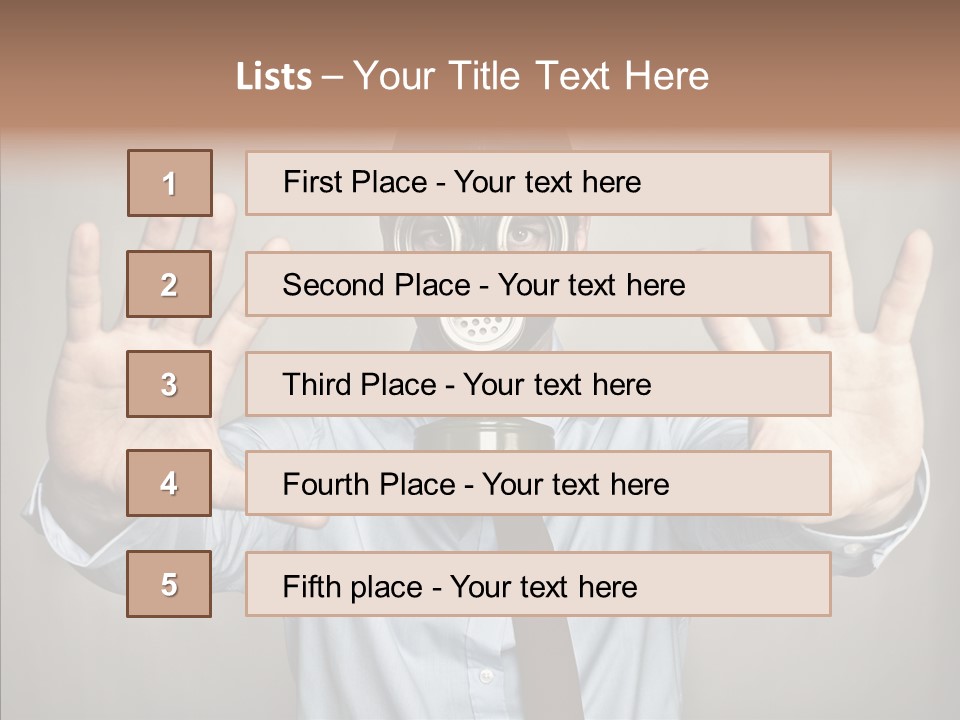
Task: Click the number 3 box
Action: click(x=169, y=384)
